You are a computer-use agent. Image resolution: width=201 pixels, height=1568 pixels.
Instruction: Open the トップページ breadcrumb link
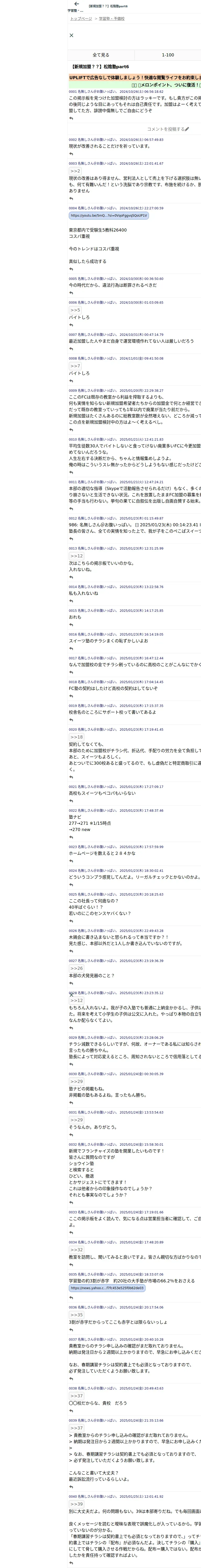(x=81, y=19)
